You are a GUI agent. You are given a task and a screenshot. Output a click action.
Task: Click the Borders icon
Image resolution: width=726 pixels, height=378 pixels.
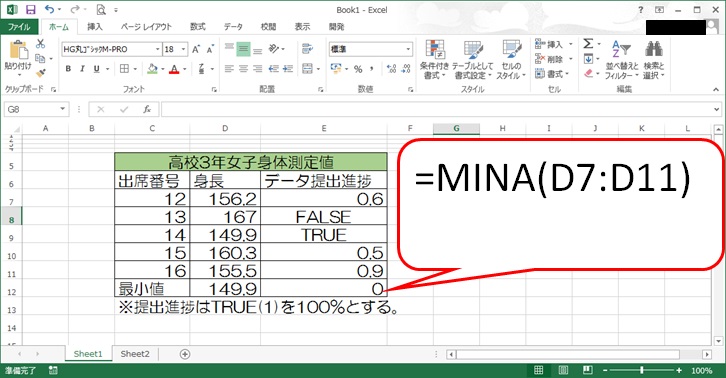(124, 69)
